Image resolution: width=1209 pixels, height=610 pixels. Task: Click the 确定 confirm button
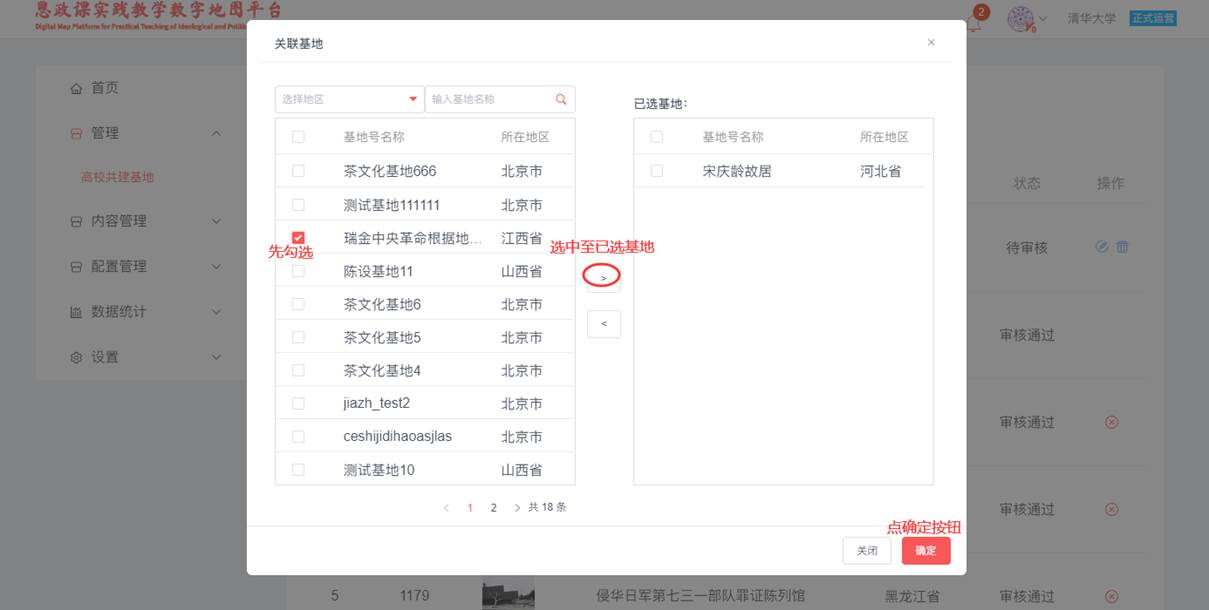(x=926, y=551)
